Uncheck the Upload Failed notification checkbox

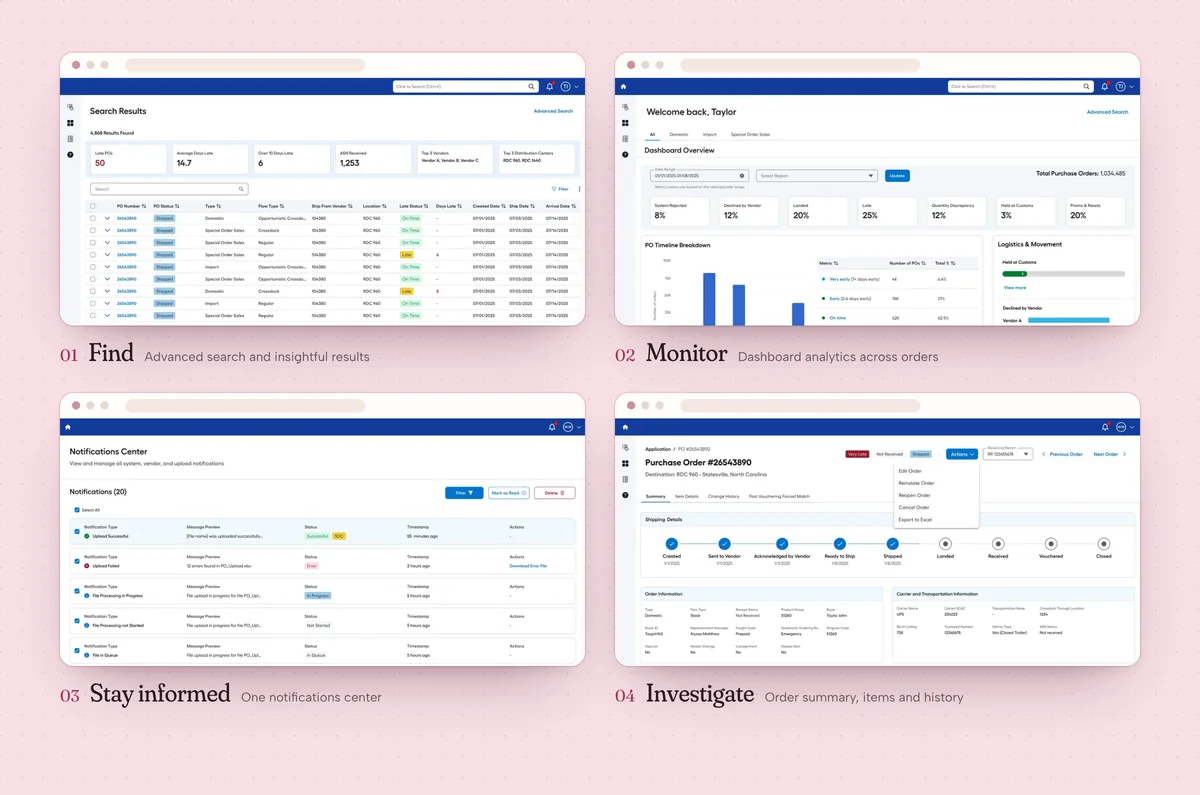(77, 561)
